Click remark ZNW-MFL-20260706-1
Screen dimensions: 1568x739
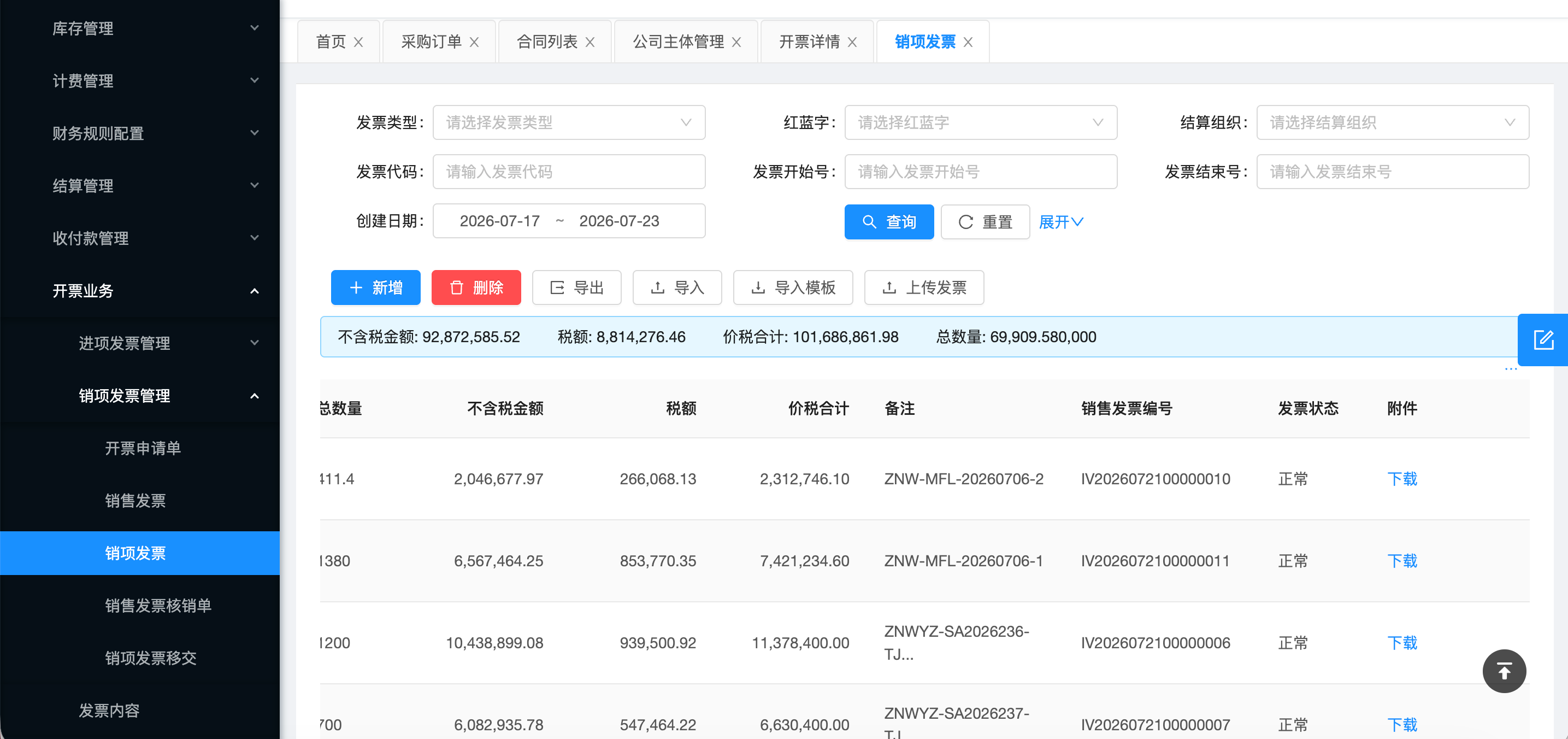[x=964, y=561]
